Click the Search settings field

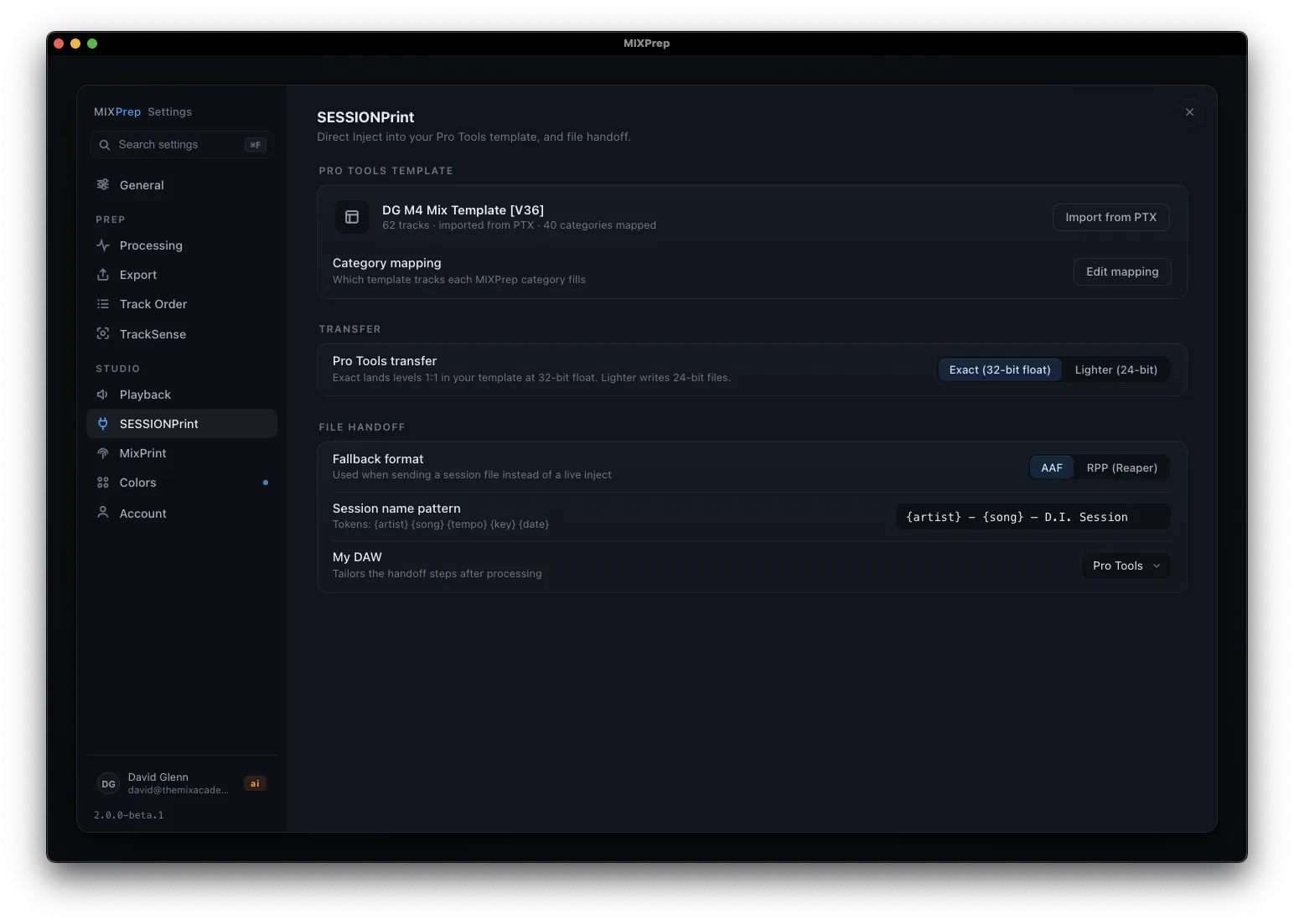point(182,145)
